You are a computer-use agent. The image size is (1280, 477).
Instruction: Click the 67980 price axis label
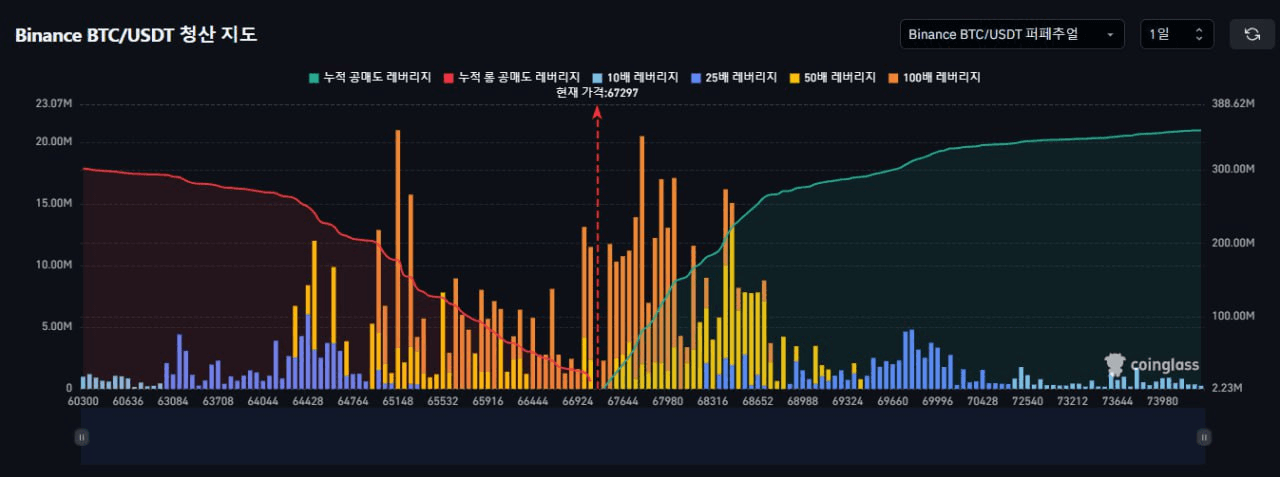pos(668,401)
